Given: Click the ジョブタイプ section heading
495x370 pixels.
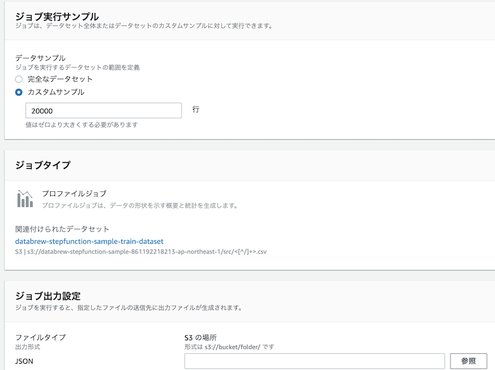Looking at the screenshot, I should [x=43, y=165].
